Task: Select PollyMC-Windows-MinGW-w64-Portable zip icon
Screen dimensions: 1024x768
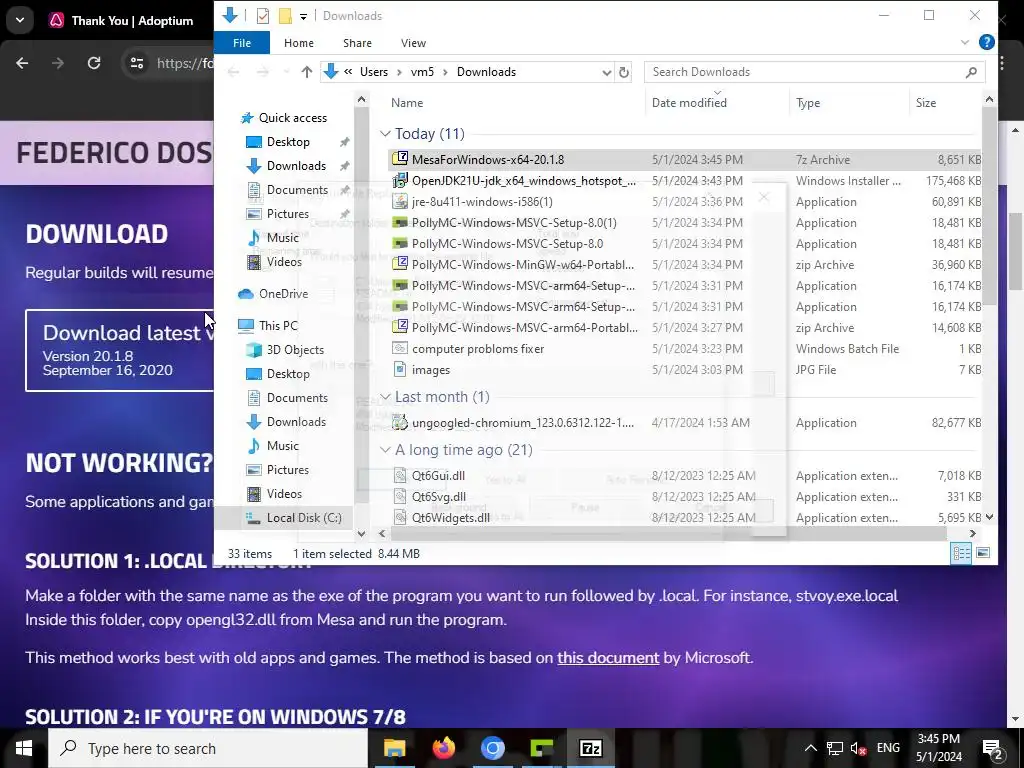Action: click(x=400, y=264)
